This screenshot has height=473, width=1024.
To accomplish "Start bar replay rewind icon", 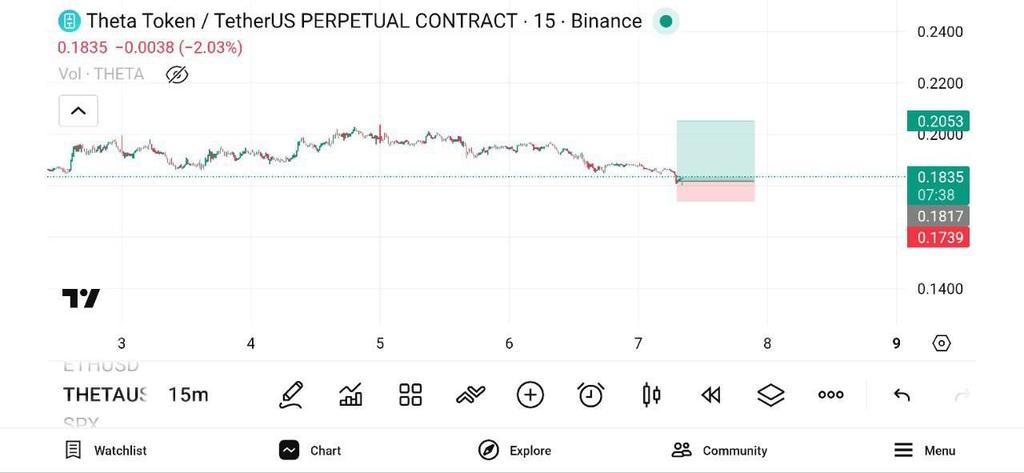I will [x=711, y=395].
